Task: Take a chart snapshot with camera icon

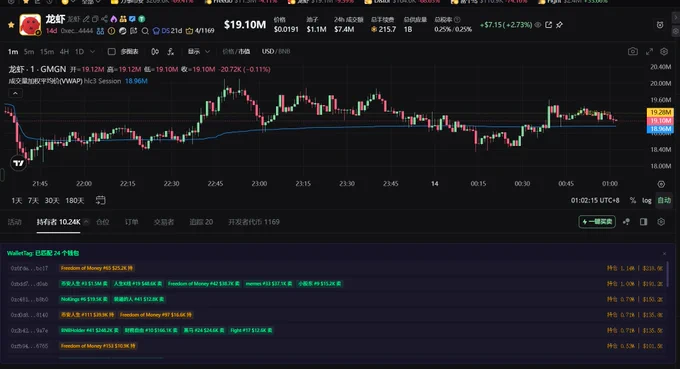Action: point(633,52)
